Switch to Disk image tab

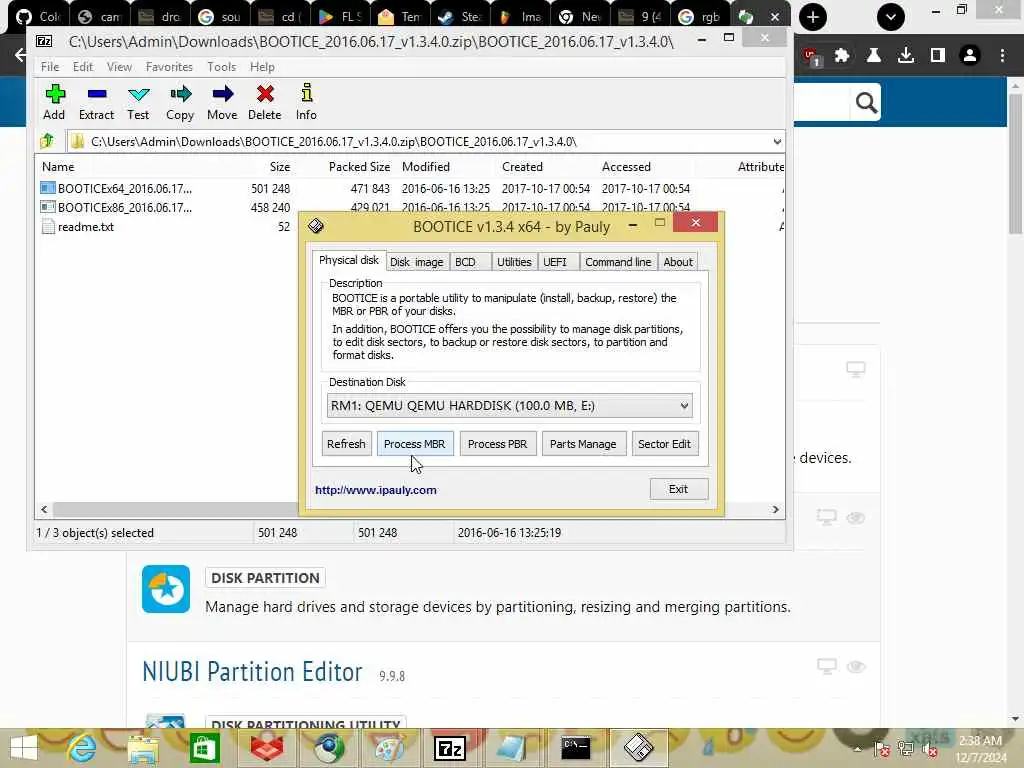coord(417,262)
